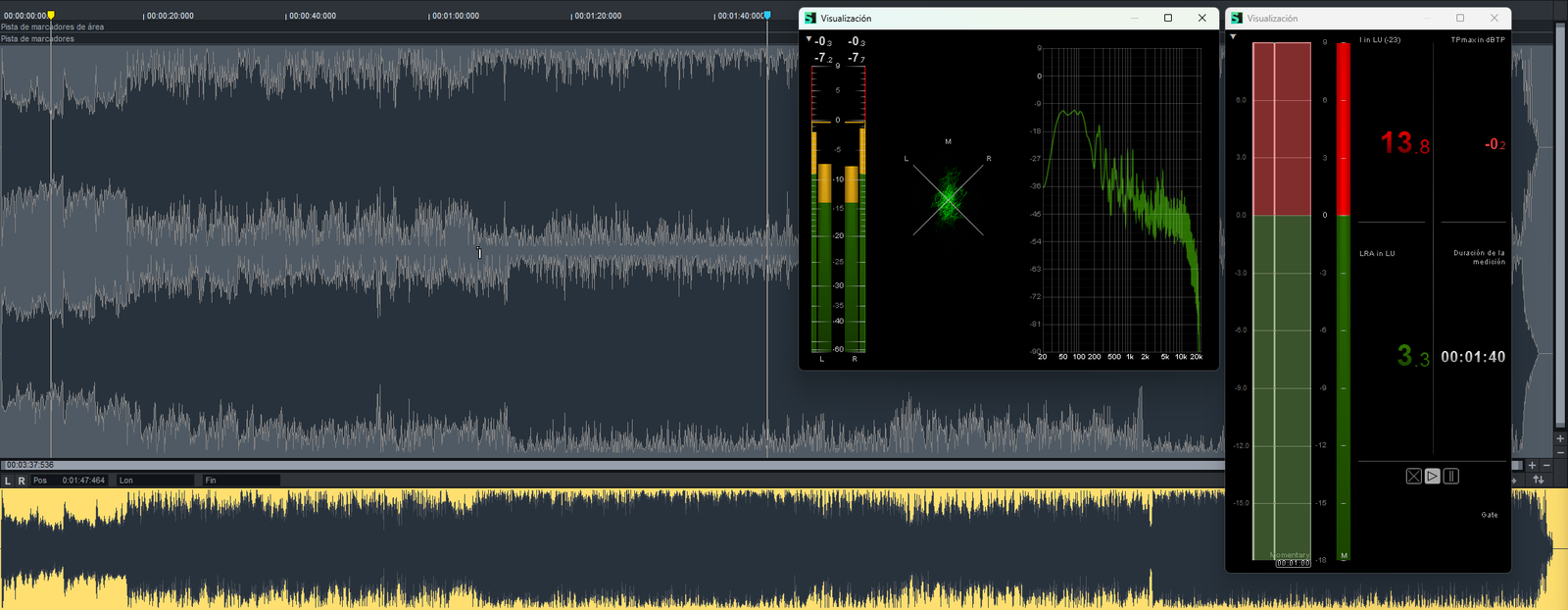Click the 00:01:00:000 ruler mark
The width and height of the screenshot is (1568, 610).
[x=456, y=16]
